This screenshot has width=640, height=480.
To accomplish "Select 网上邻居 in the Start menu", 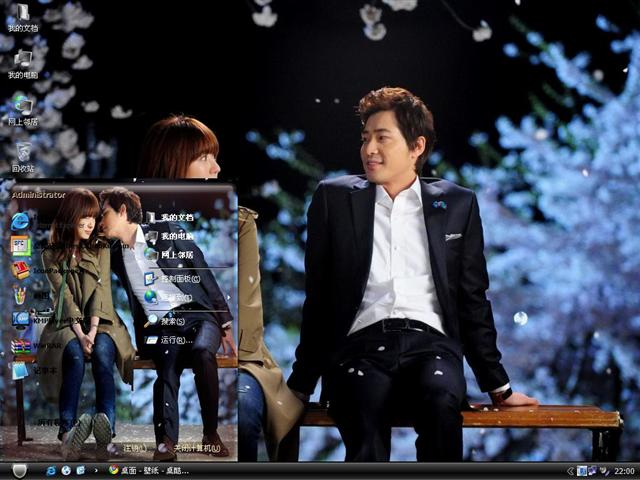I will (169, 255).
